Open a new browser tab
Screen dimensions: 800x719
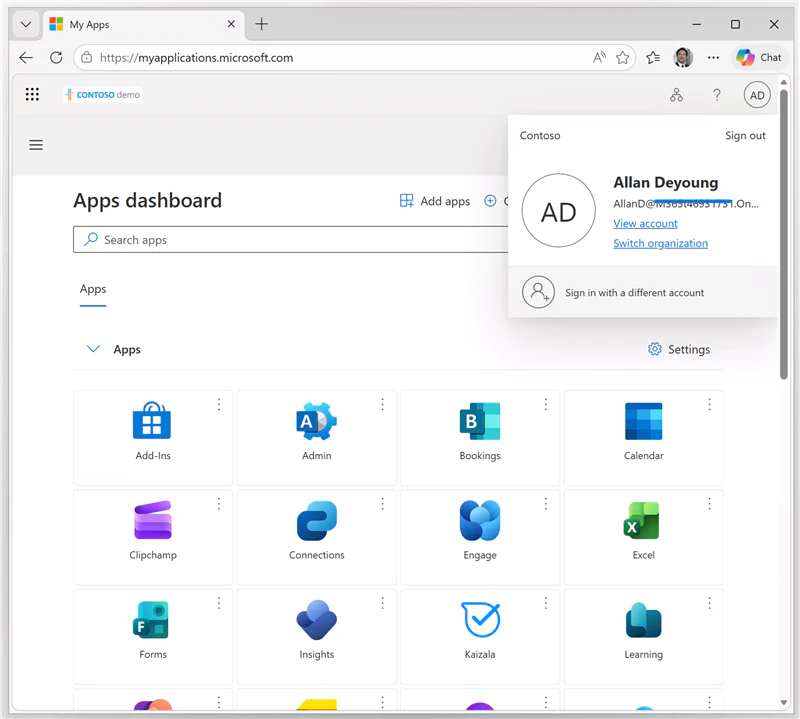(x=262, y=24)
